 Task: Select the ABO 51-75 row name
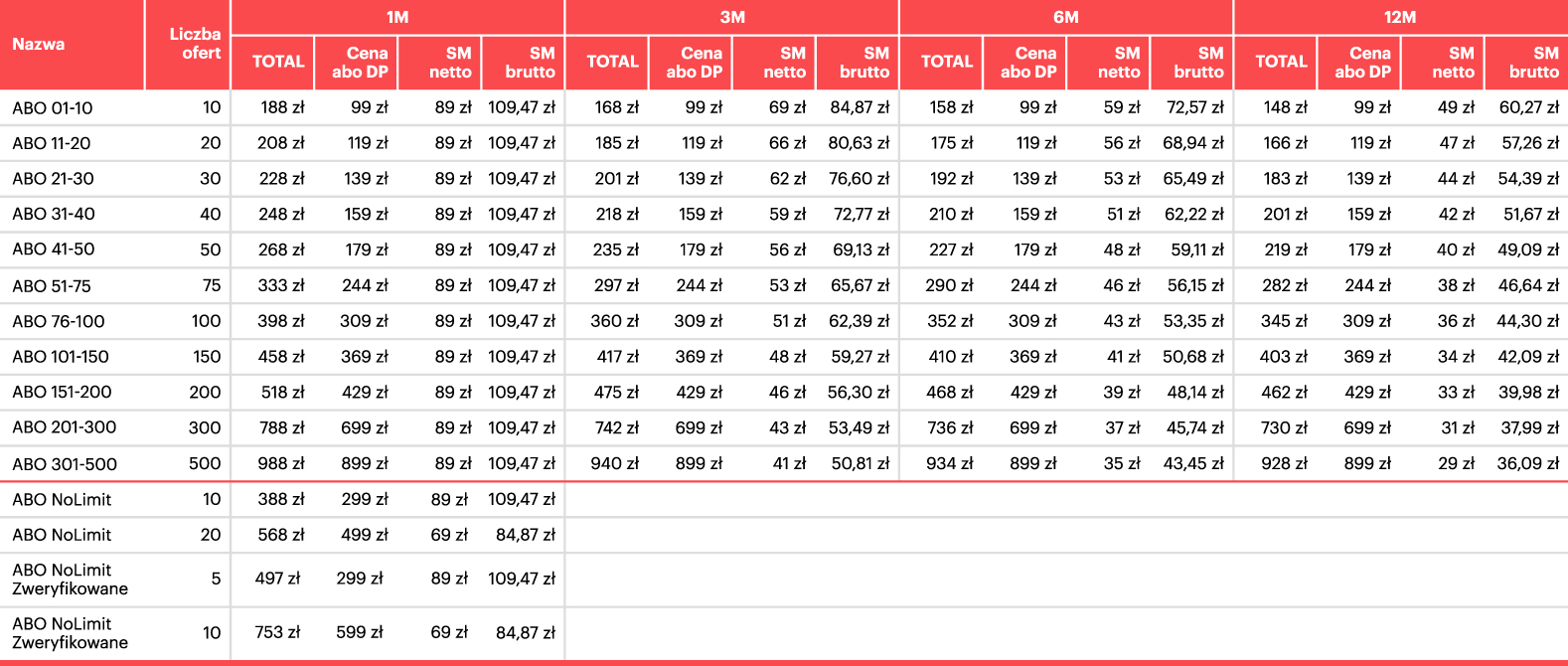pos(52,286)
